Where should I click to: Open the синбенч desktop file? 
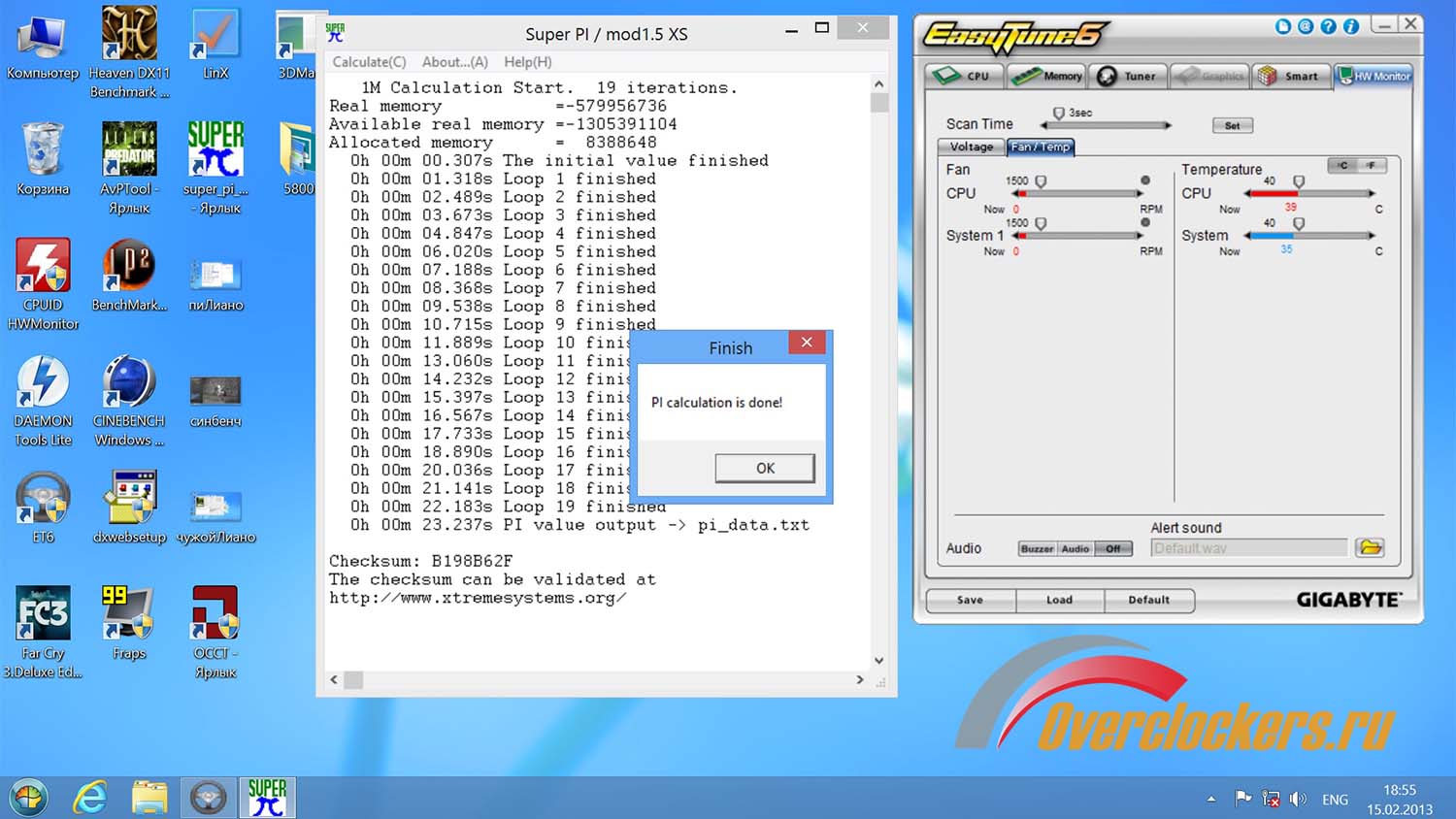(215, 401)
